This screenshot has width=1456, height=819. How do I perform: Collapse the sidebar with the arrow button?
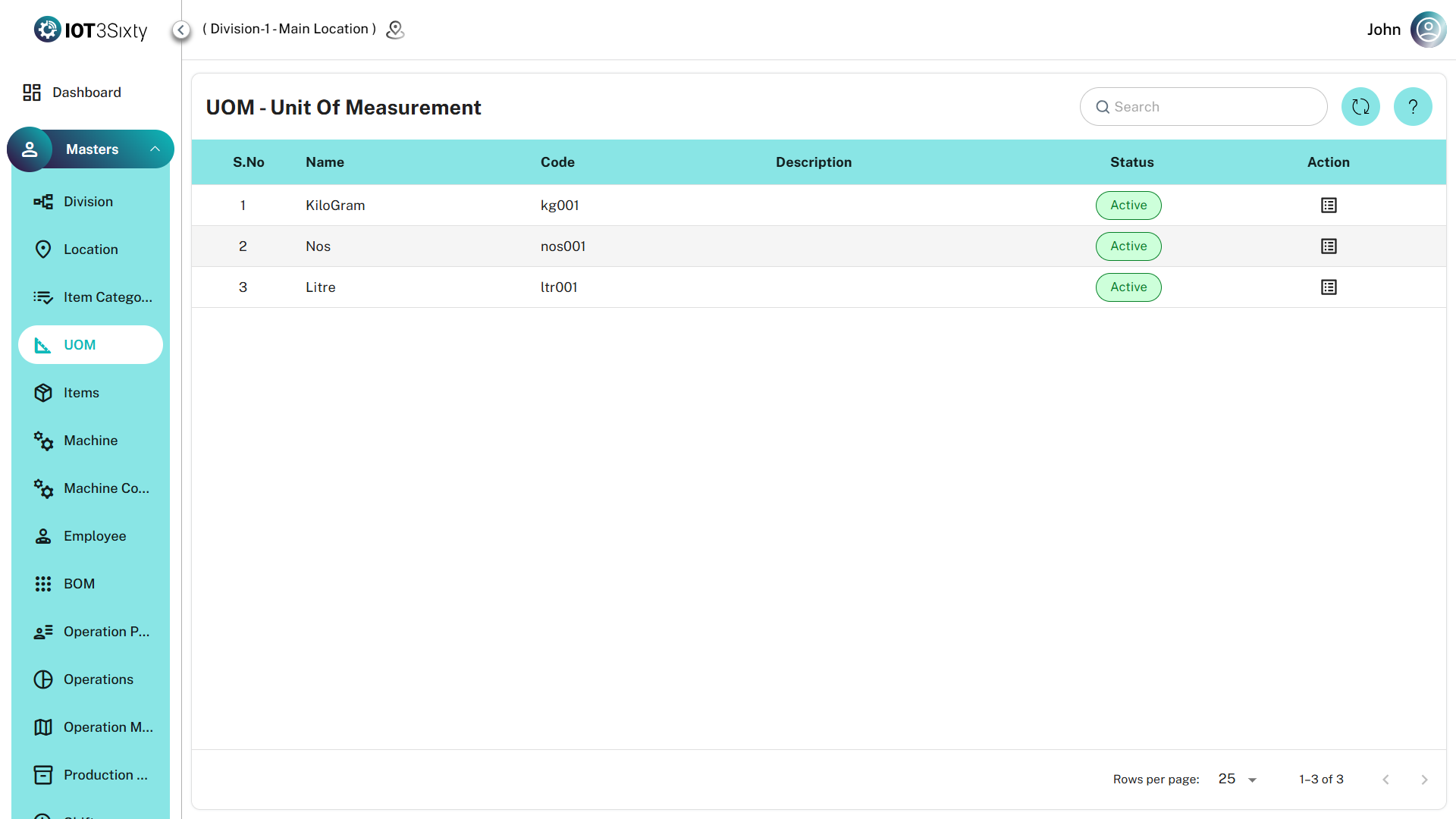point(180,30)
